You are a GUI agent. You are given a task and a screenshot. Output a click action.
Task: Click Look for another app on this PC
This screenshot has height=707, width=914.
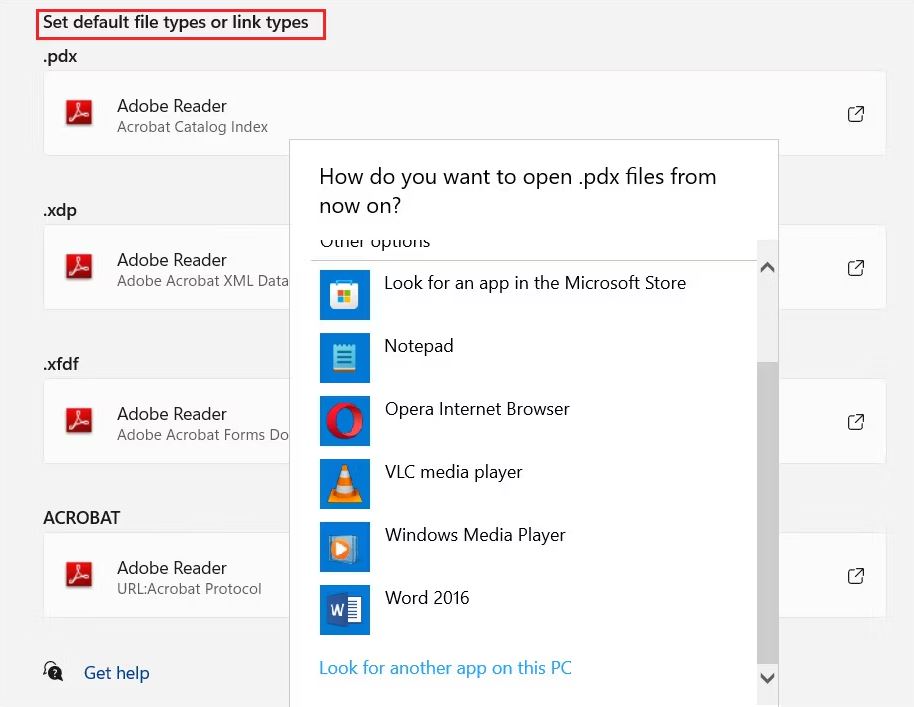[445, 667]
